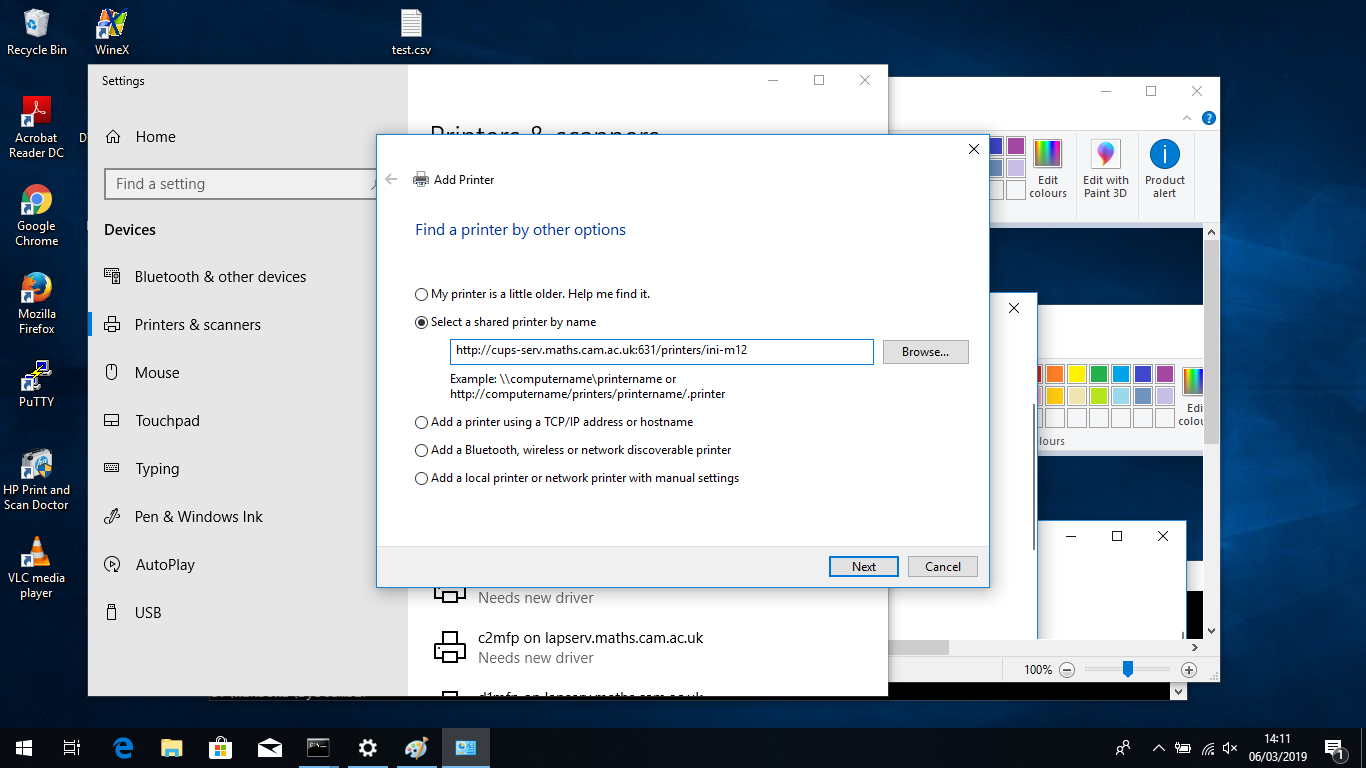Select Add a Bluetooth, wireless printer option
The width and height of the screenshot is (1366, 768).
(421, 451)
